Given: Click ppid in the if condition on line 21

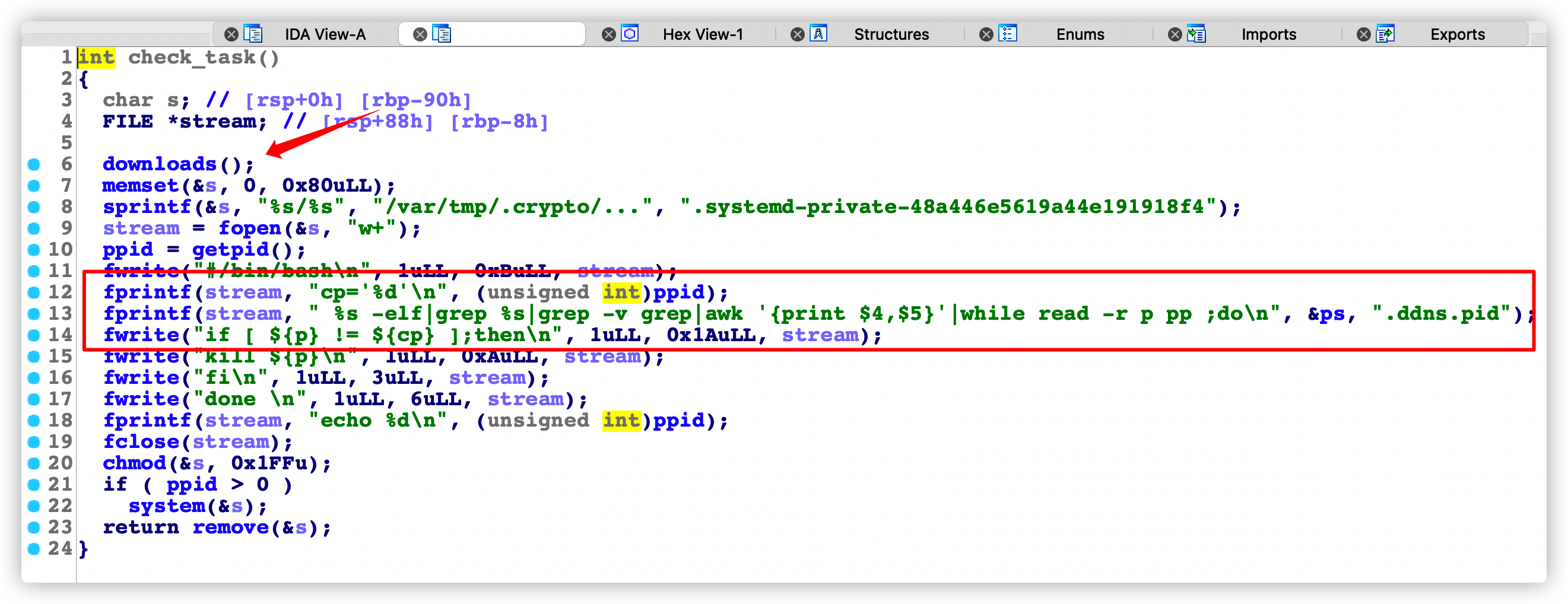Looking at the screenshot, I should pyautogui.click(x=192, y=485).
